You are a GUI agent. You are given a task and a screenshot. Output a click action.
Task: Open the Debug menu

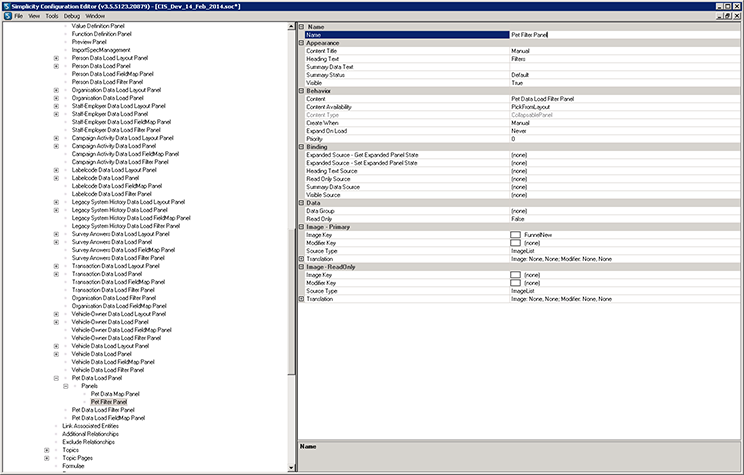click(x=72, y=16)
